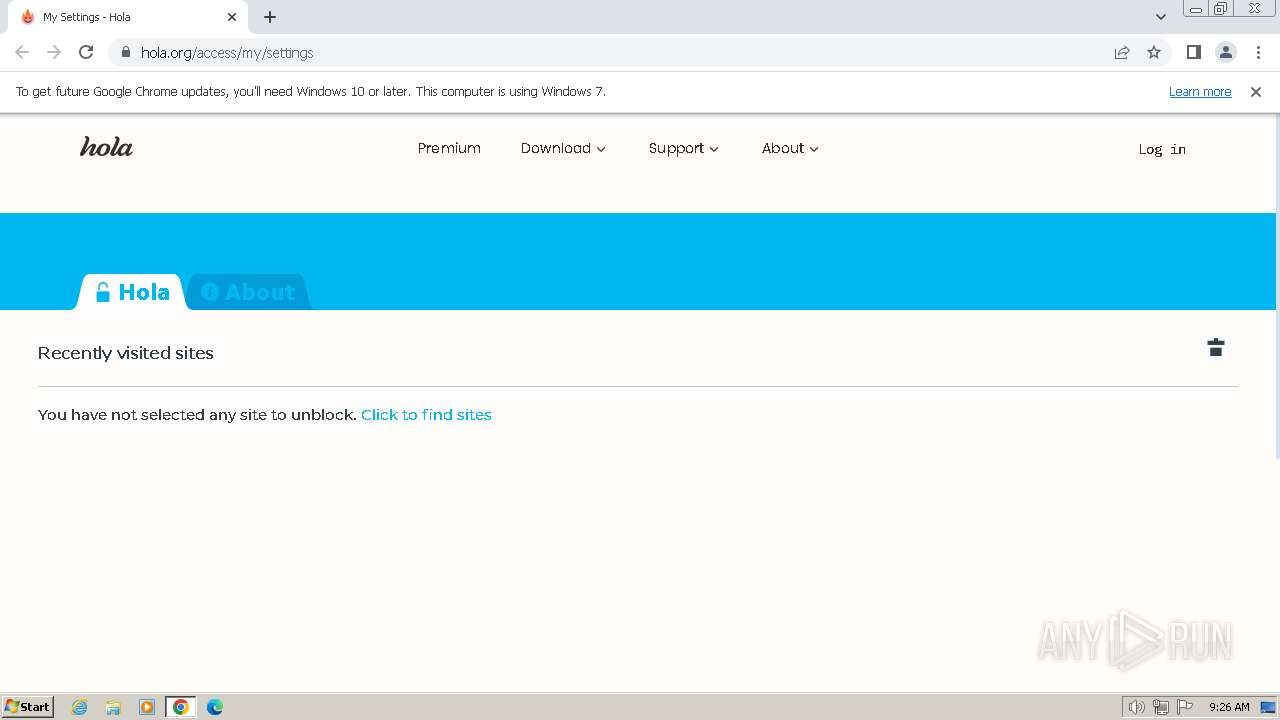Expand the Support dropdown menu
This screenshot has width=1280, height=720.
point(684,148)
